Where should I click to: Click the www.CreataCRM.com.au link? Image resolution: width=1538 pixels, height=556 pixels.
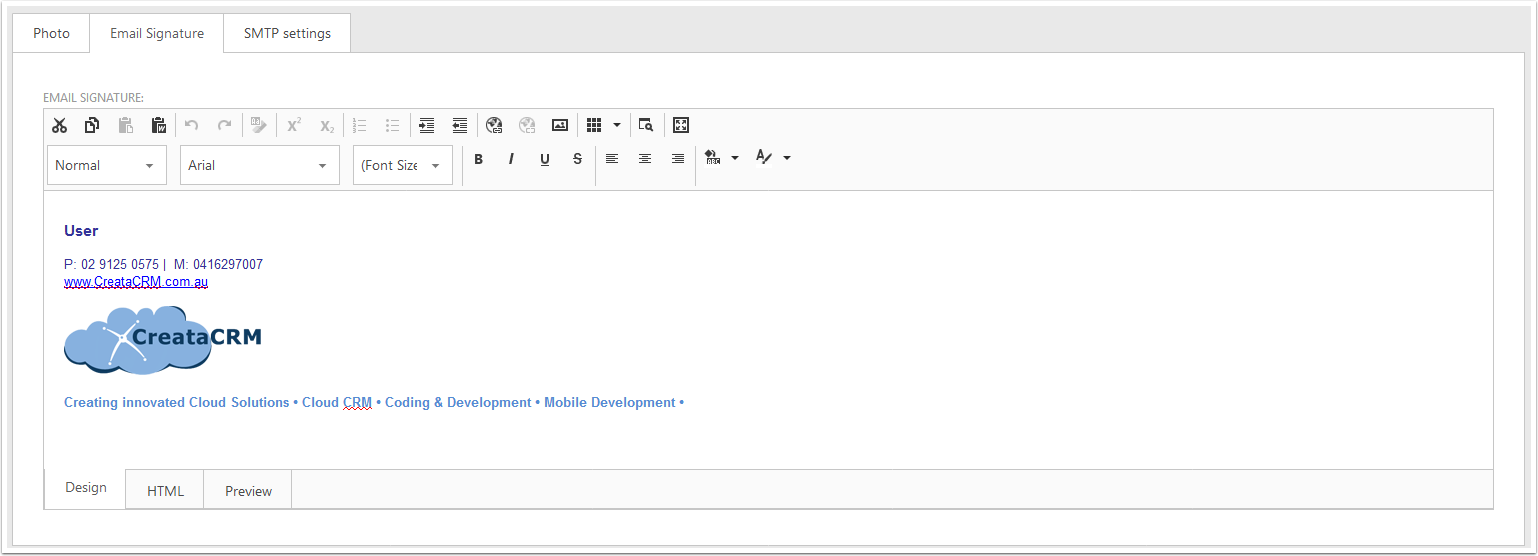(136, 282)
